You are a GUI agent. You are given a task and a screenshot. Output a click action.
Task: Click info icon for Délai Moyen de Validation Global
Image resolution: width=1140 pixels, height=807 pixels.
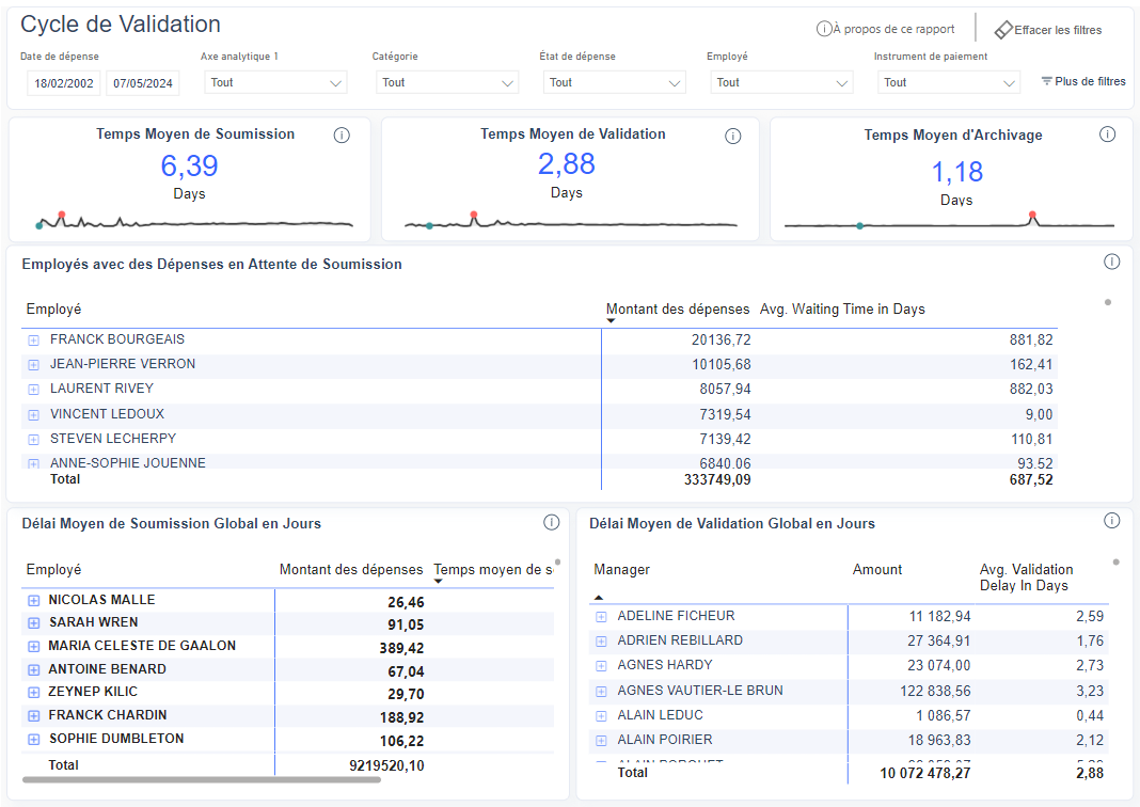click(1111, 520)
